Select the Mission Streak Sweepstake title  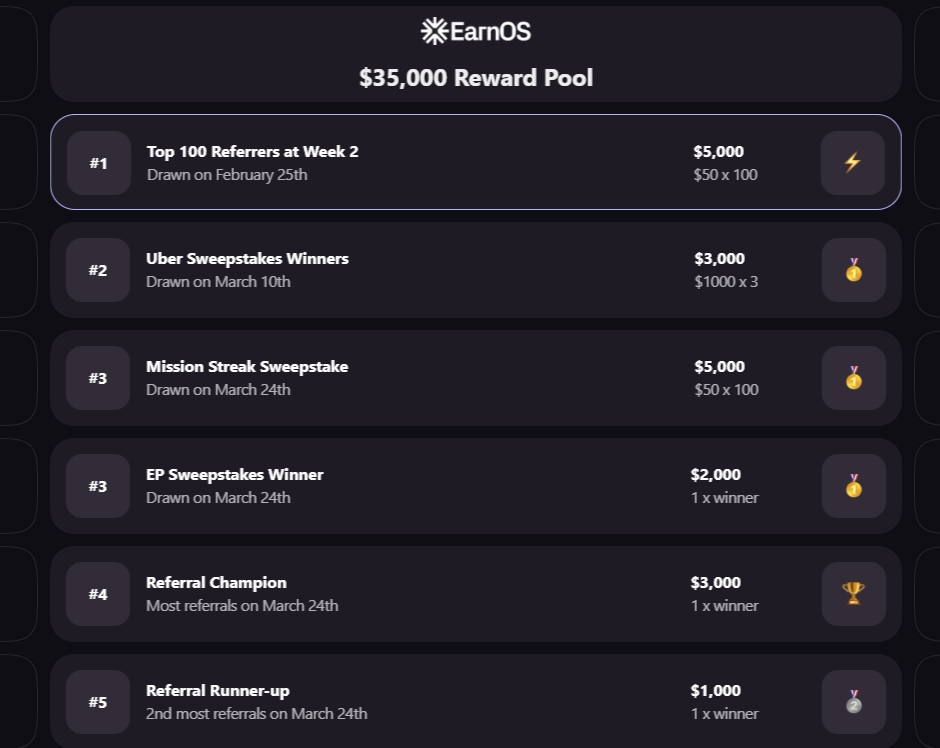click(247, 367)
